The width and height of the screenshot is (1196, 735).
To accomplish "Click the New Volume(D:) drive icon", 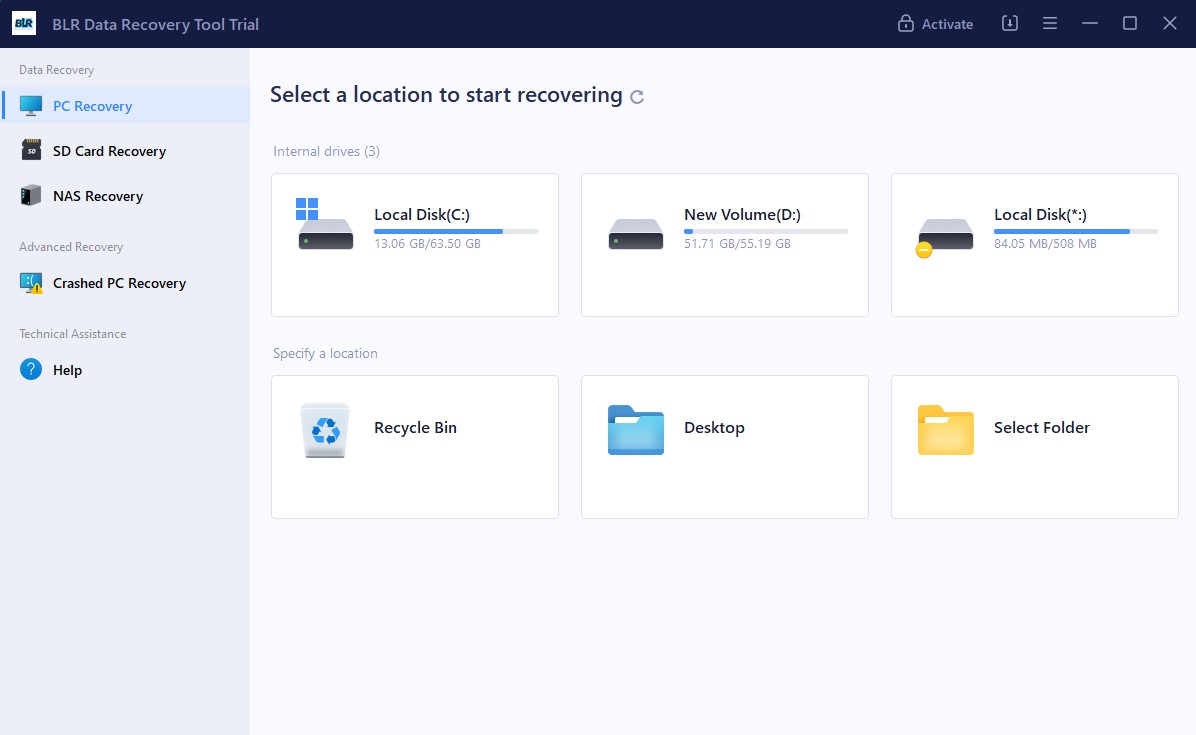I will (635, 234).
